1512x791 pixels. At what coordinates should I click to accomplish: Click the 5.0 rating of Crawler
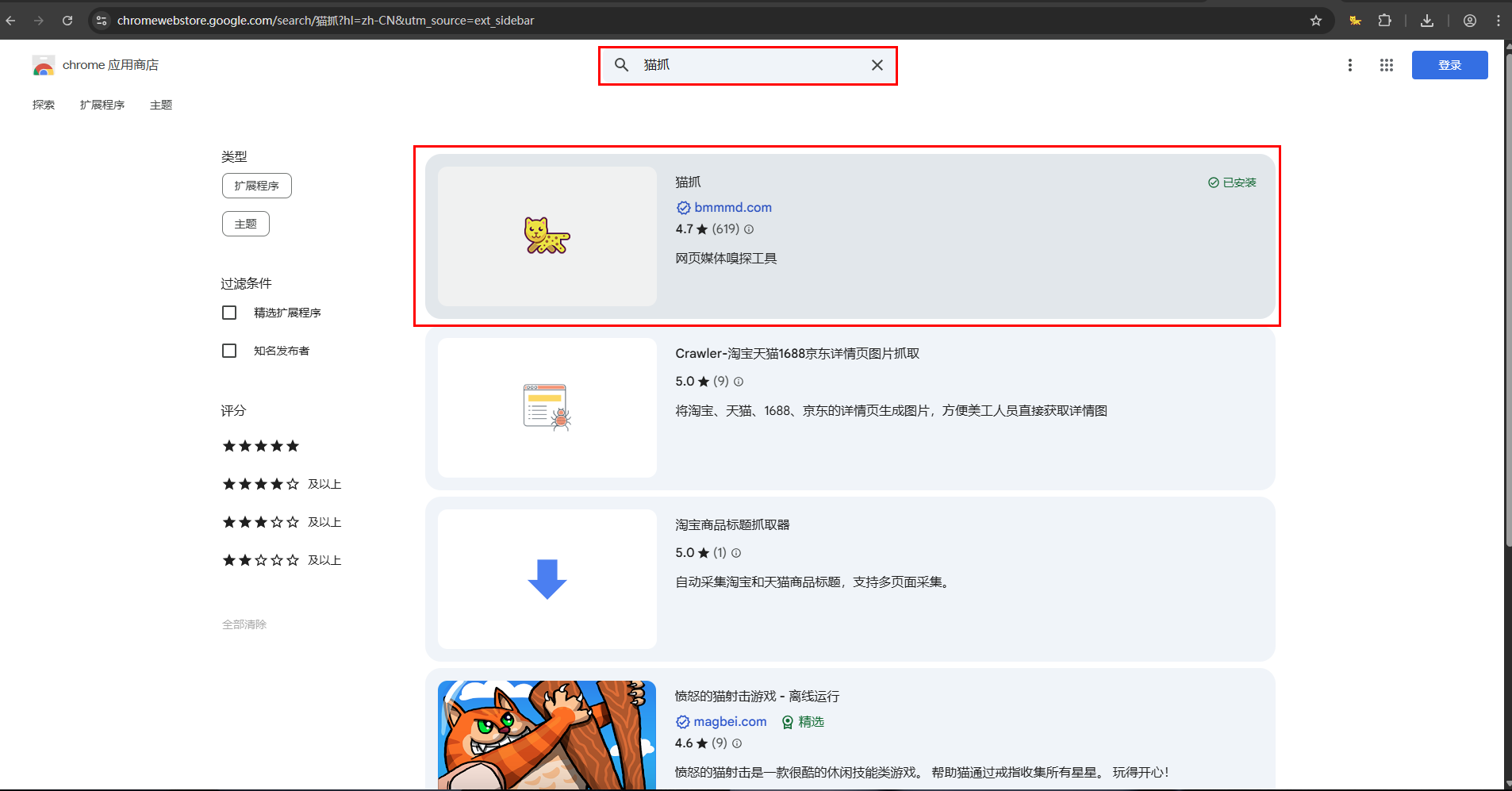pyautogui.click(x=692, y=382)
